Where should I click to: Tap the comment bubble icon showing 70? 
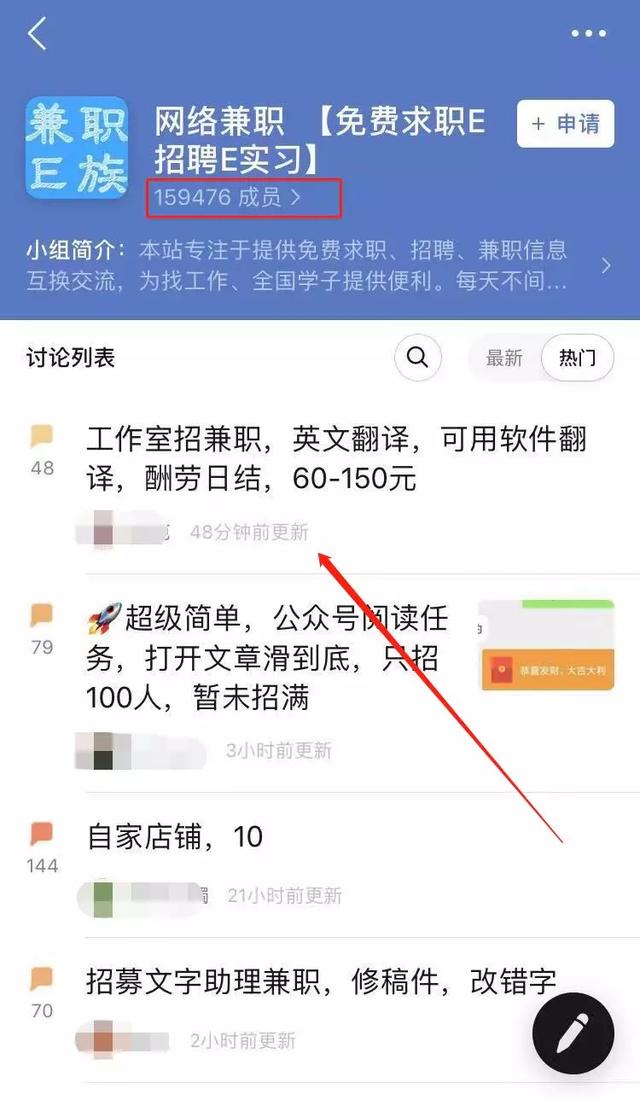(42, 978)
